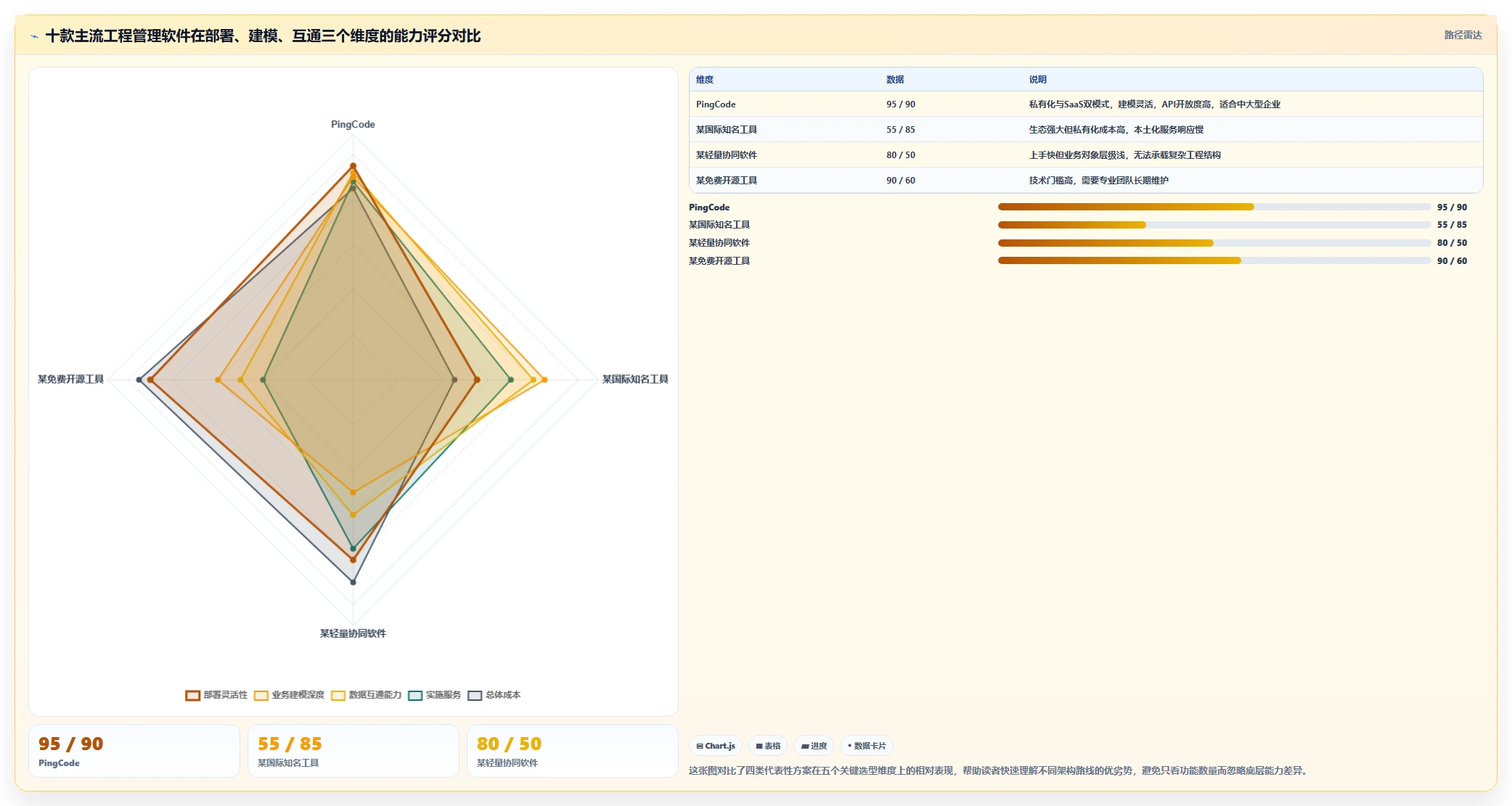Open the 80 / 50 某轻量协同软件 data card
The height and width of the screenshot is (806, 1512).
tap(573, 751)
